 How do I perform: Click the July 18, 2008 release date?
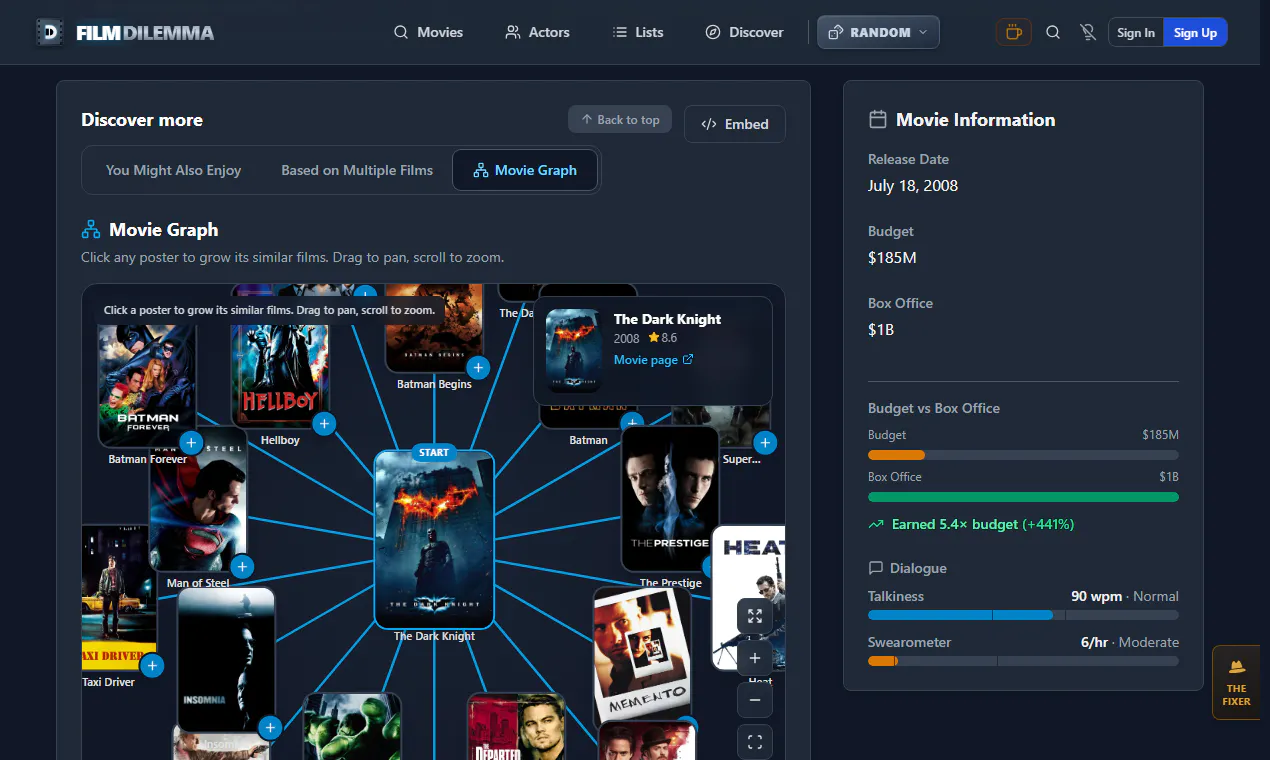tap(913, 185)
